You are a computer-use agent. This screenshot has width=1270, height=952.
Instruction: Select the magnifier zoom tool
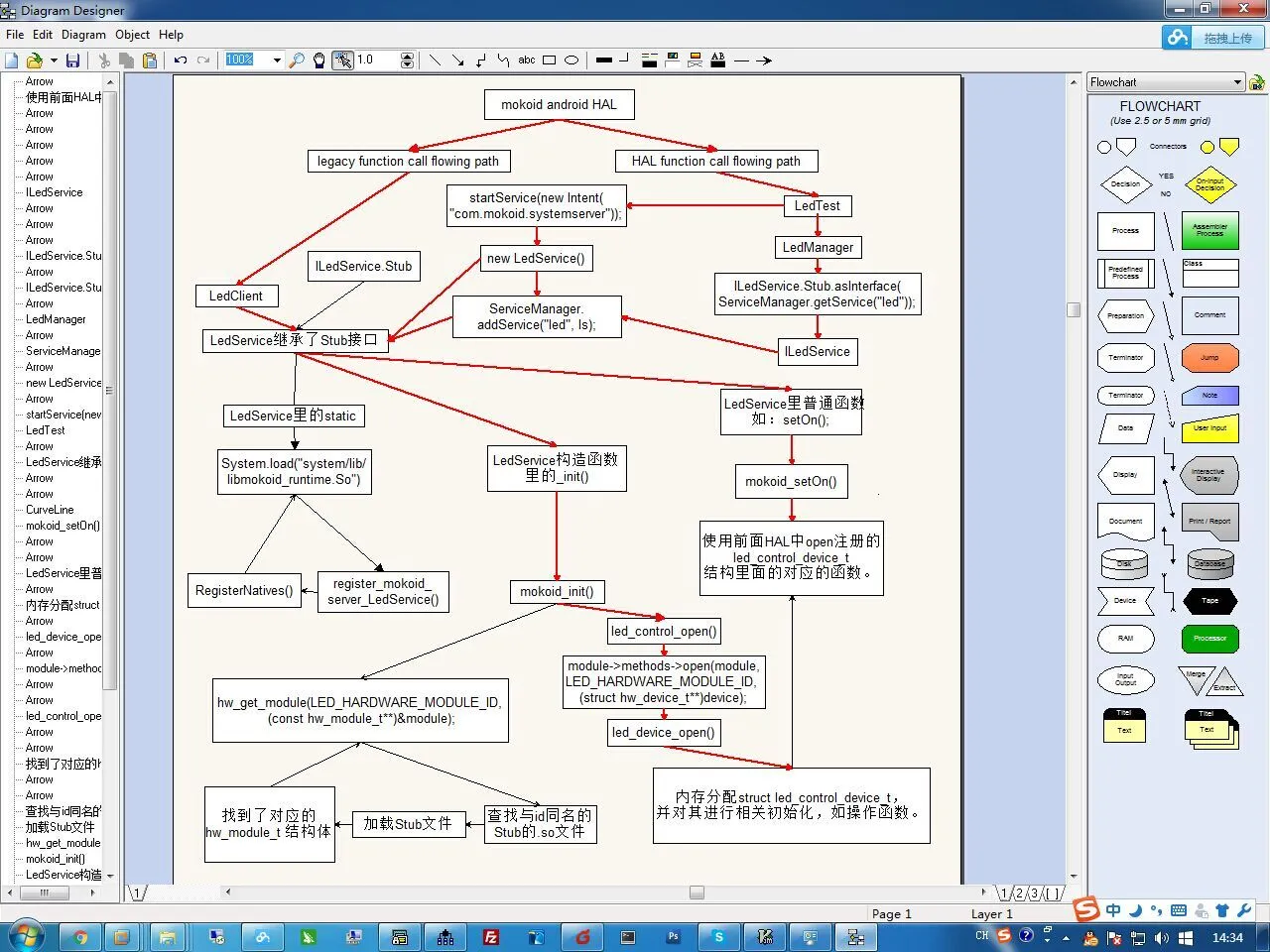297,60
